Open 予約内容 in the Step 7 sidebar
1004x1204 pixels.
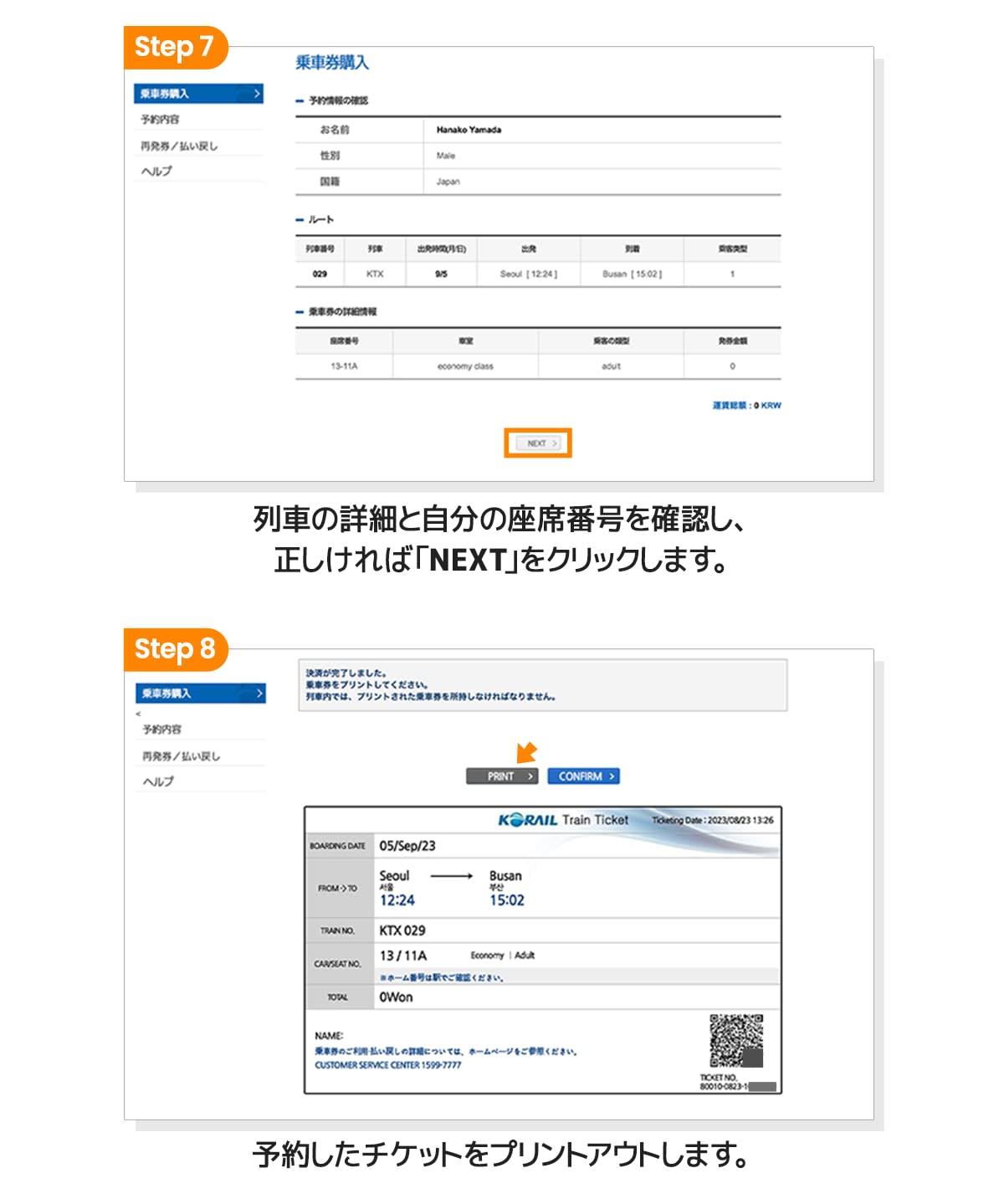click(x=160, y=120)
